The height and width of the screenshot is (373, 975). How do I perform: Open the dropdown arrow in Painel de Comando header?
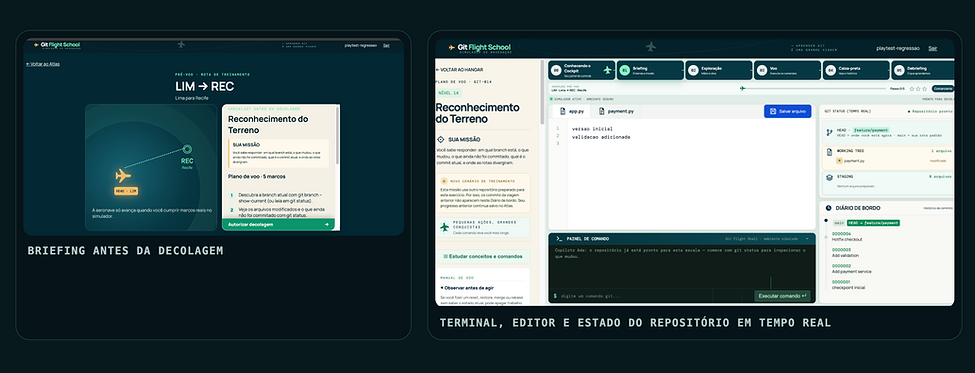click(807, 239)
